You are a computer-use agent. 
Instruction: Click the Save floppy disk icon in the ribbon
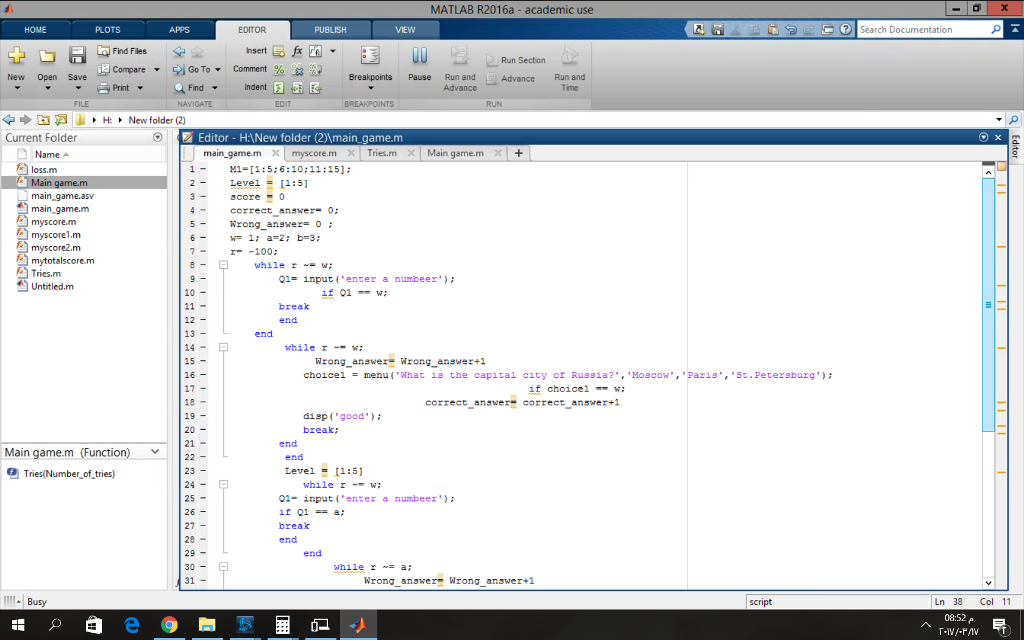pos(77,56)
